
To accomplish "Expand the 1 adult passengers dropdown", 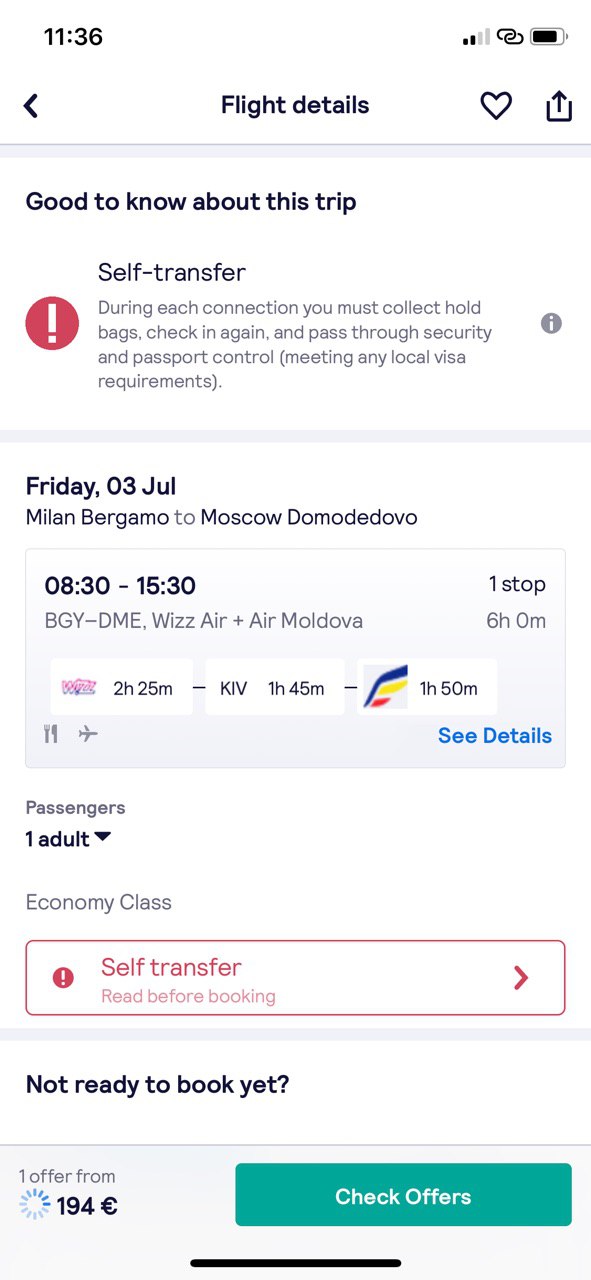I will 68,839.
